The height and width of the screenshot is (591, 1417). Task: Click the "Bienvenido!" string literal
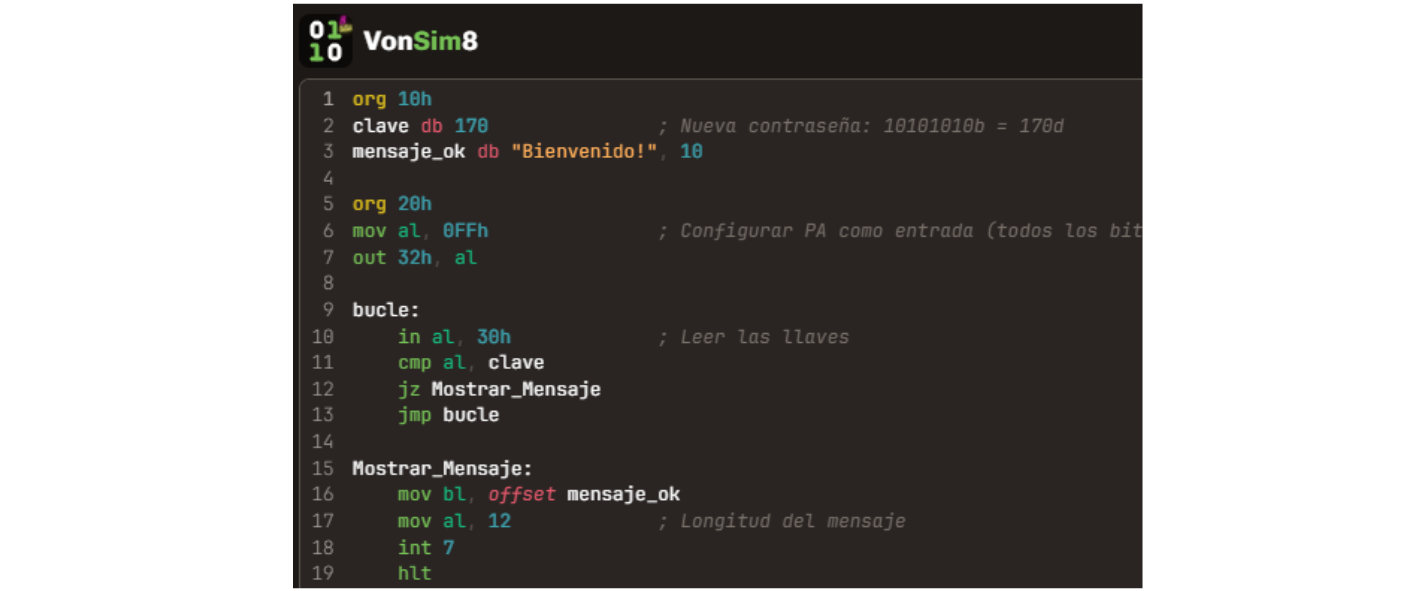pyautogui.click(x=590, y=152)
